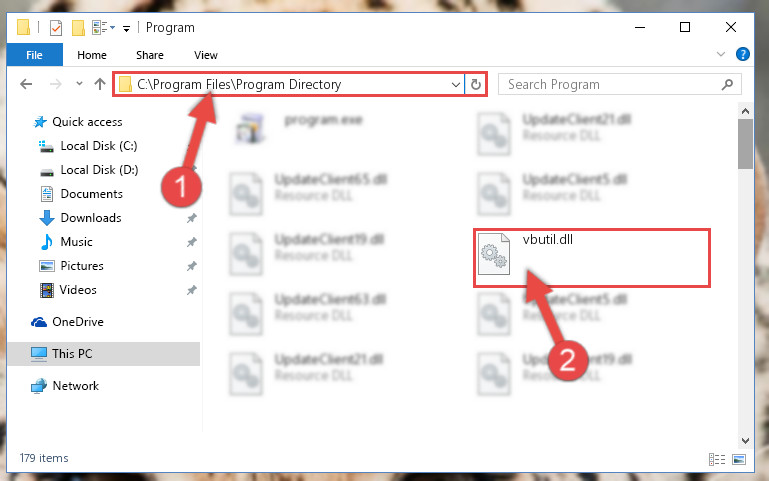Screen dimensions: 769x481
Task: Expand the ribbon with the chevron
Action: click(720, 54)
